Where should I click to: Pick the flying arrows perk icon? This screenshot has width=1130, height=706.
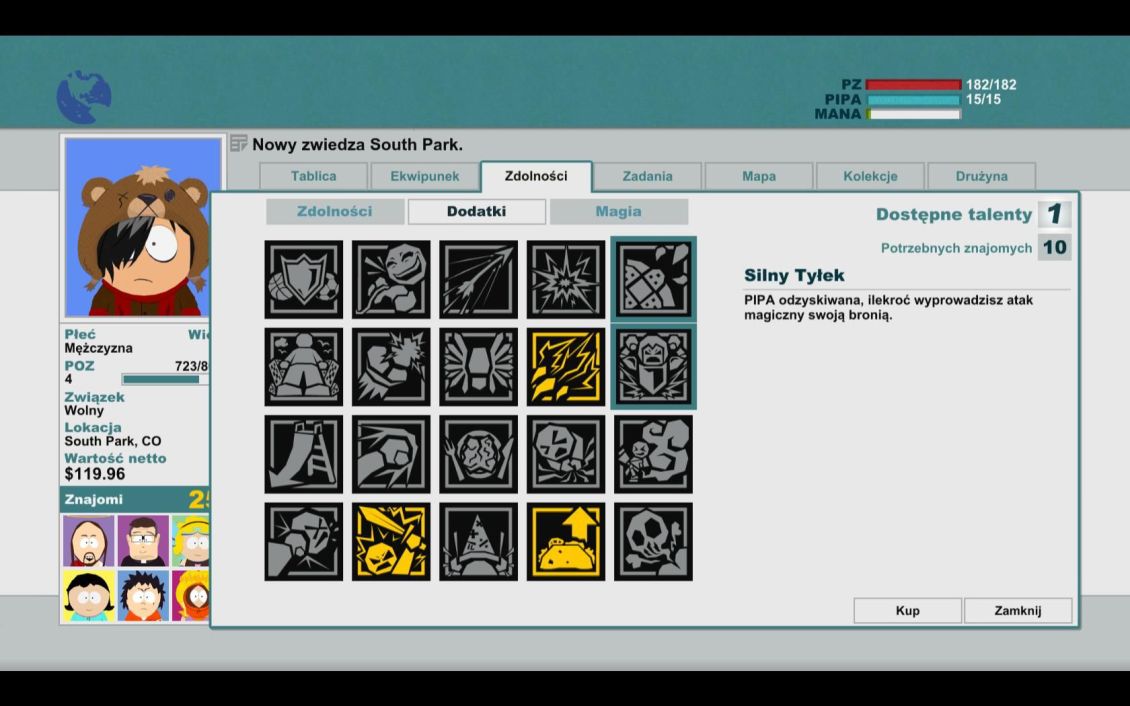479,280
